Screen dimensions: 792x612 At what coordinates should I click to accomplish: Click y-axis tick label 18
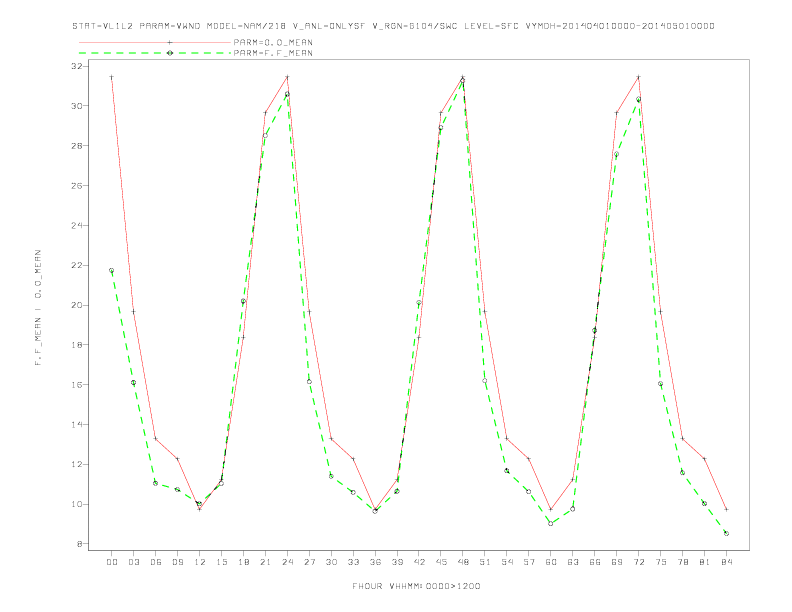tap(77, 345)
